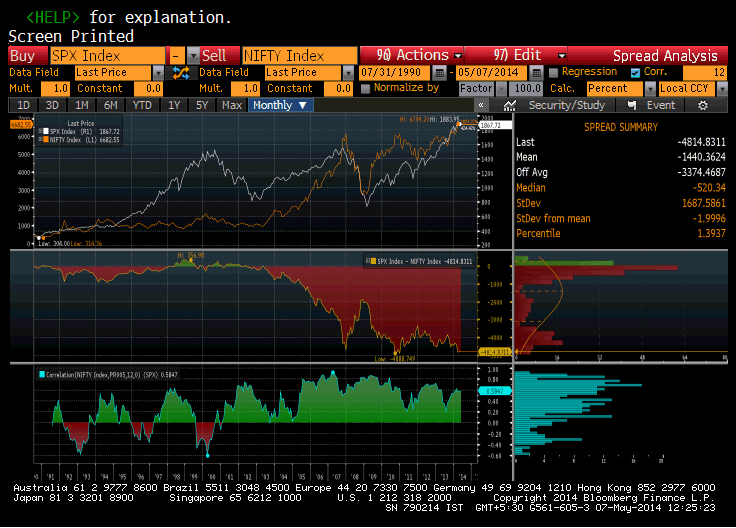Expand the Monthly periodicity dropdown

[x=281, y=105]
